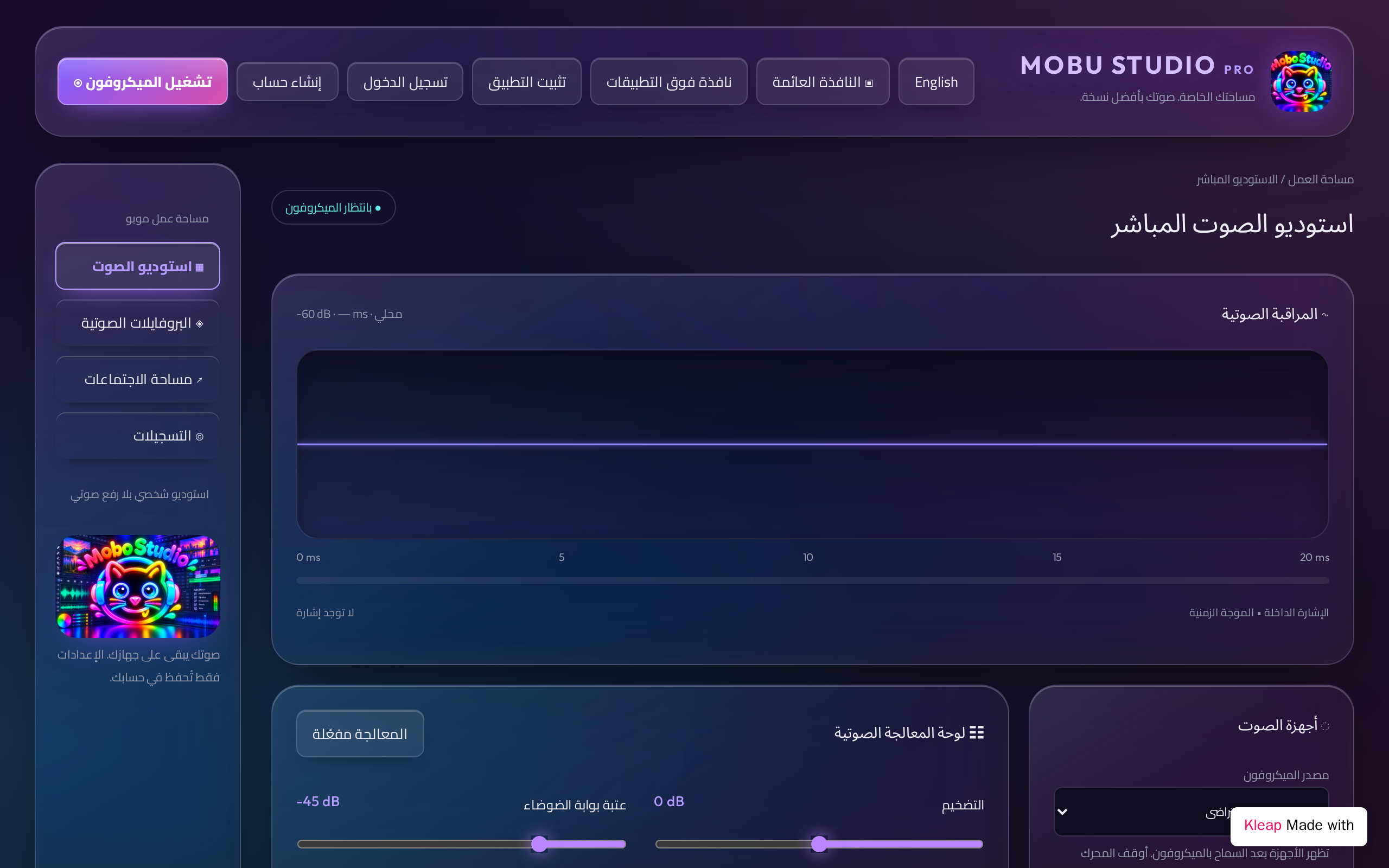Adjust the التضخيم gain slider
The width and height of the screenshot is (1389, 868).
pos(819,844)
